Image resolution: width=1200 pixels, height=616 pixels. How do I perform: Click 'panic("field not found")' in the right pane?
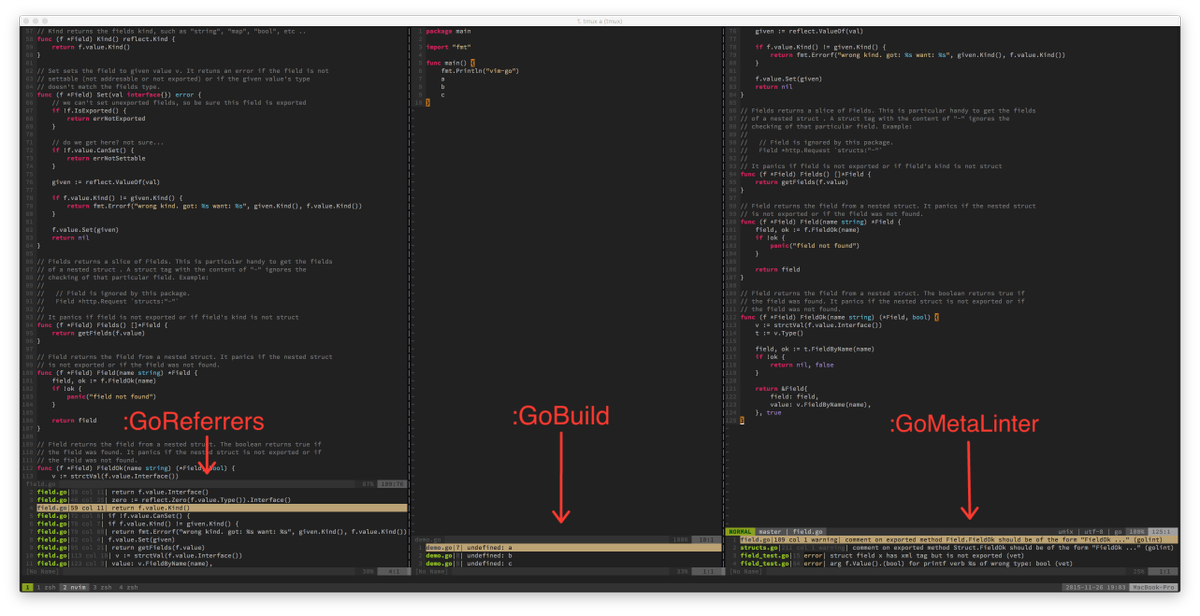(x=814, y=245)
